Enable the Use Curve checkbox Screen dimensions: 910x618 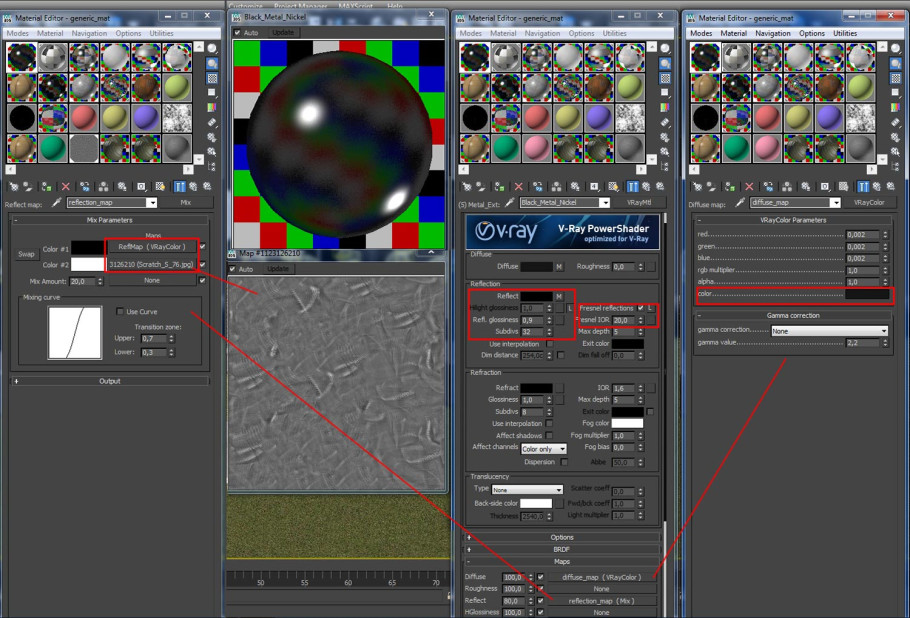(x=120, y=312)
